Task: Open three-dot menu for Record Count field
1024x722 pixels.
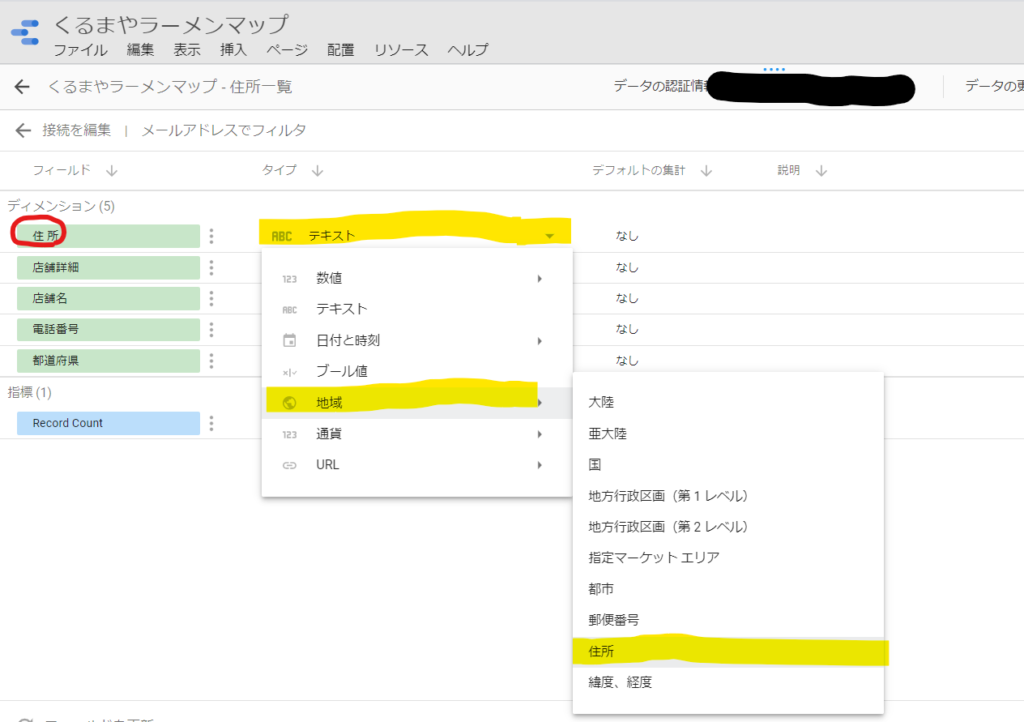Action: [x=211, y=424]
